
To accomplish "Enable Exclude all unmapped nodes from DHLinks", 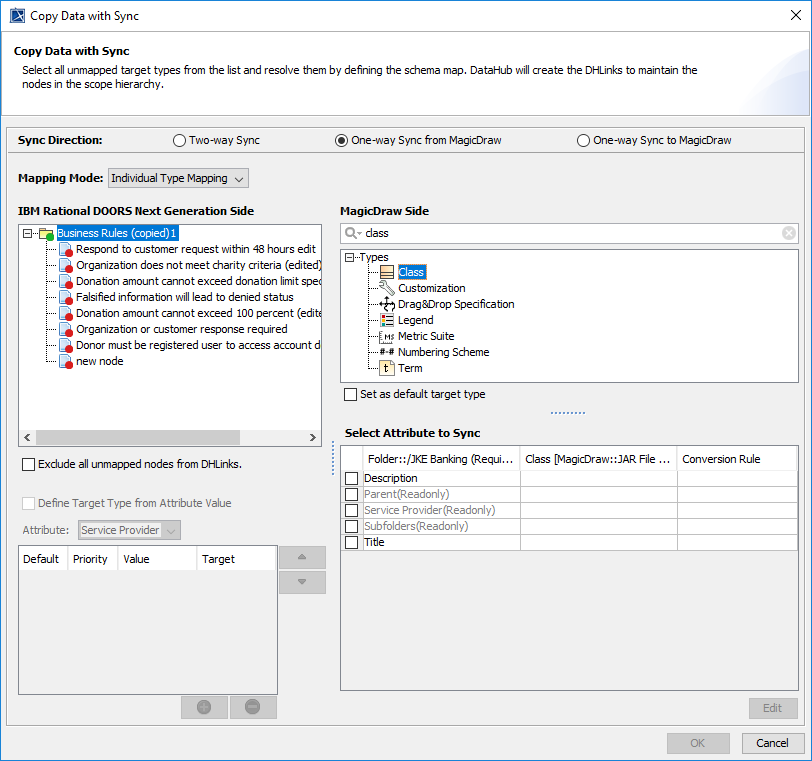I will pyautogui.click(x=28, y=464).
